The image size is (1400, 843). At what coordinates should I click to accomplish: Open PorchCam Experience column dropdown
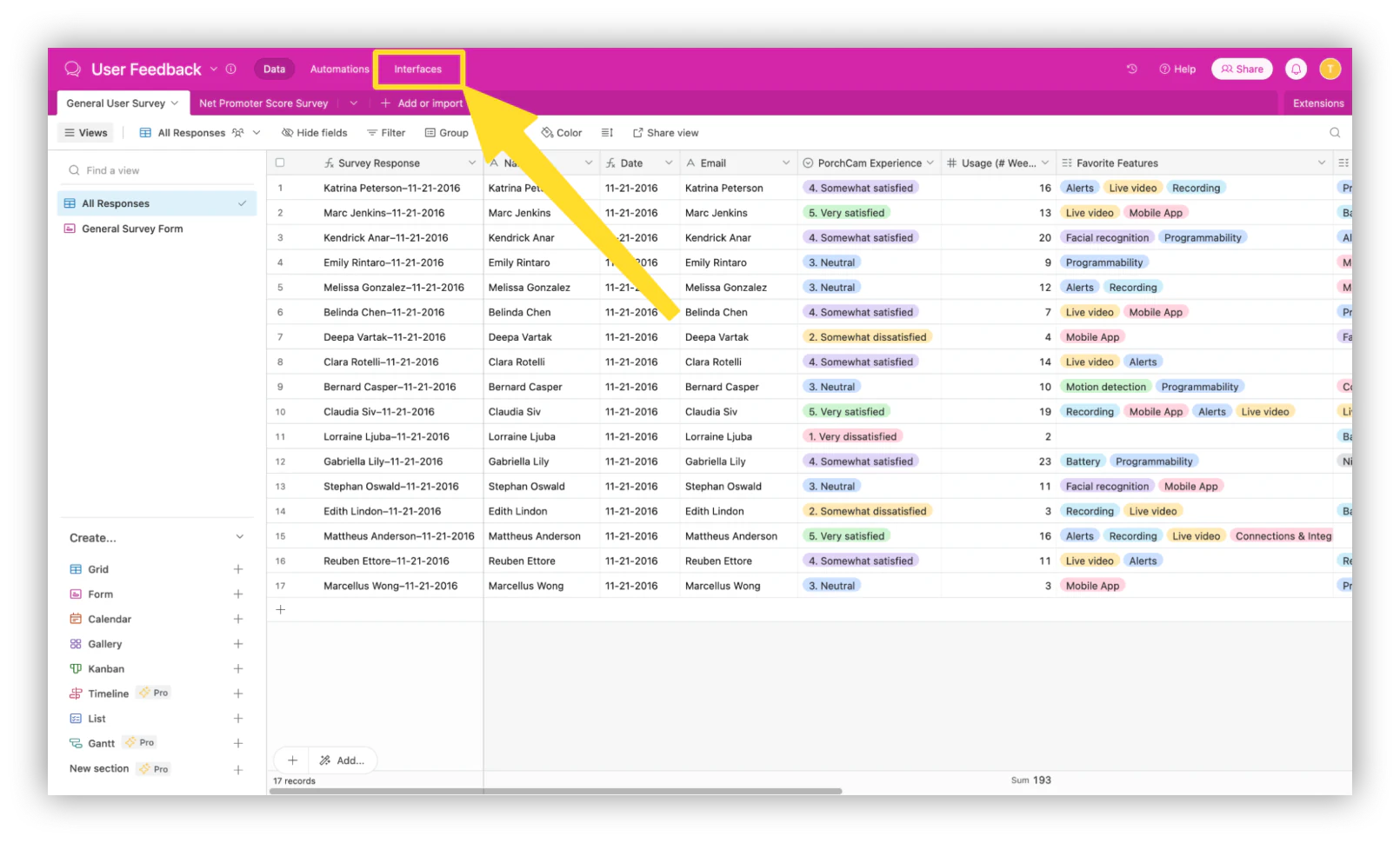coord(930,163)
